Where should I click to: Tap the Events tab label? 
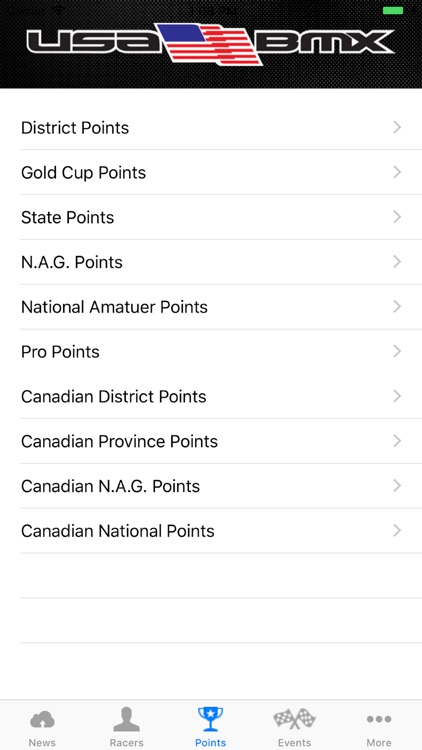point(295,743)
